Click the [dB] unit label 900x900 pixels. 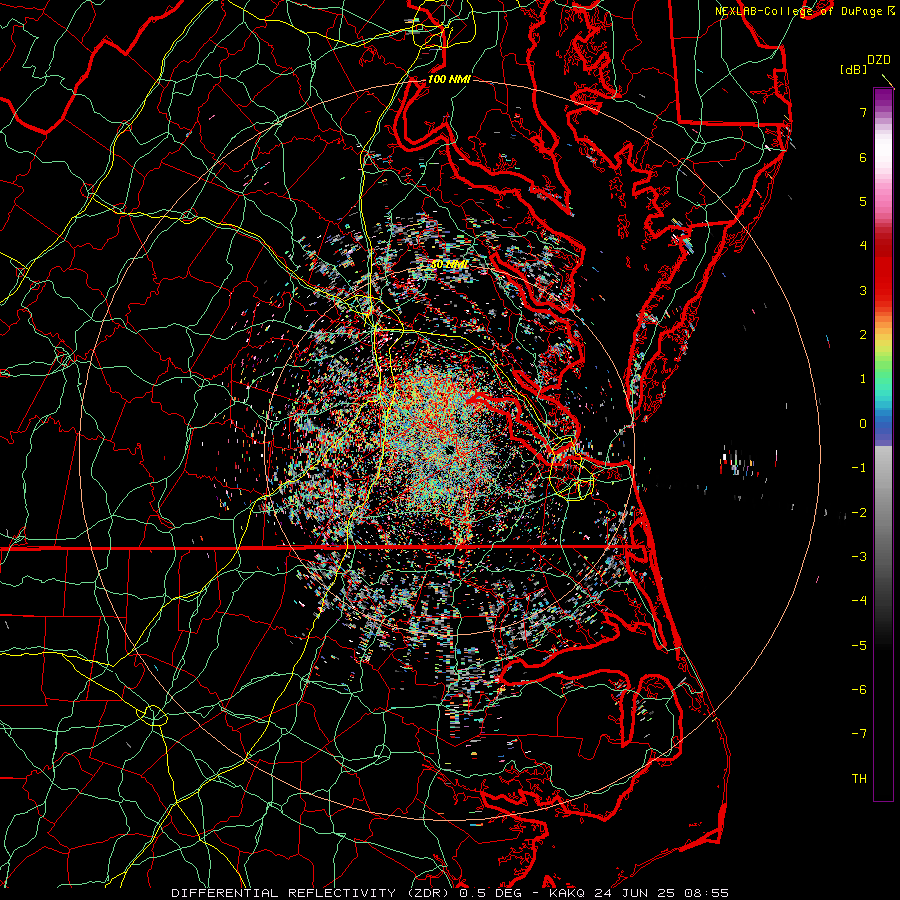(x=854, y=69)
